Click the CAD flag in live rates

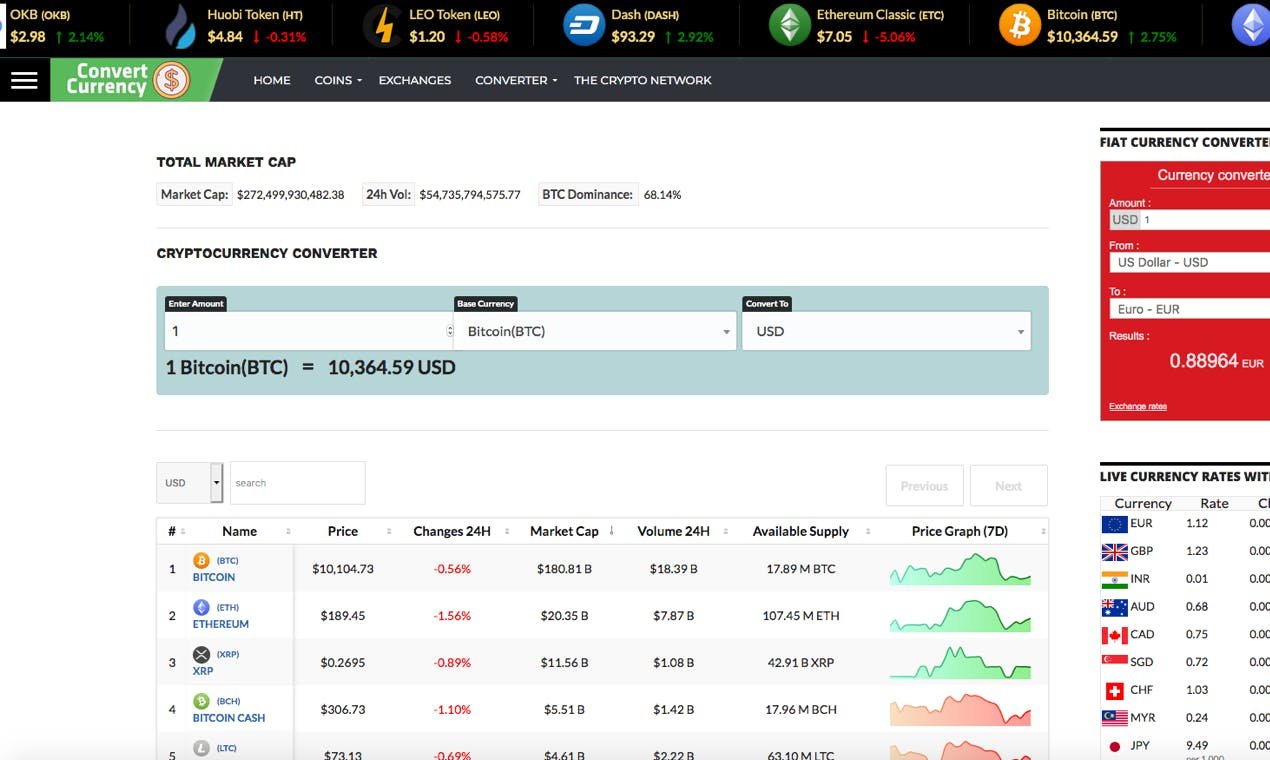[1114, 635]
